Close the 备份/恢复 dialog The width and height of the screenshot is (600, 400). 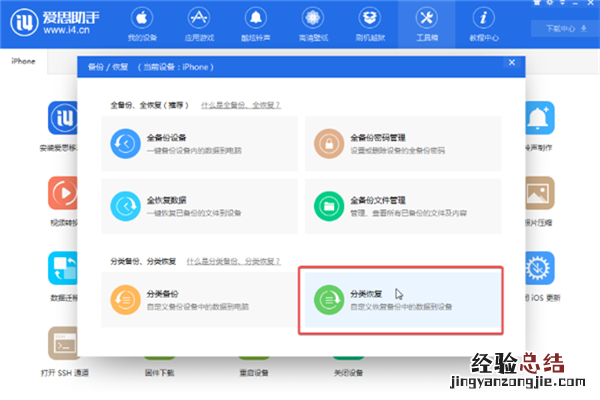(x=512, y=63)
